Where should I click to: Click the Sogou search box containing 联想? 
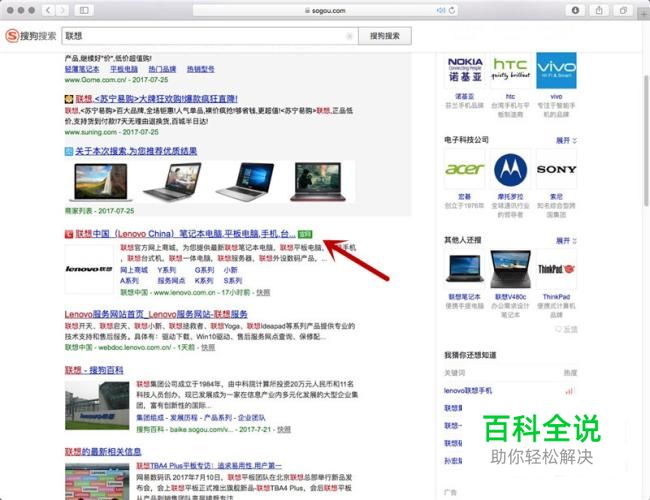click(x=210, y=36)
